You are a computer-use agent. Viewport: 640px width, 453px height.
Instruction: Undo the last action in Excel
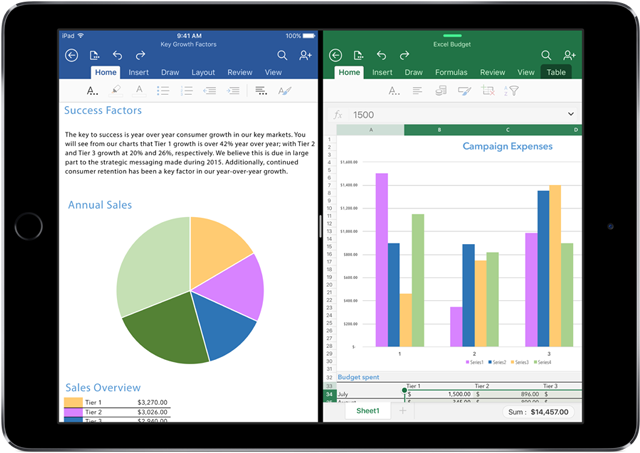[382, 55]
